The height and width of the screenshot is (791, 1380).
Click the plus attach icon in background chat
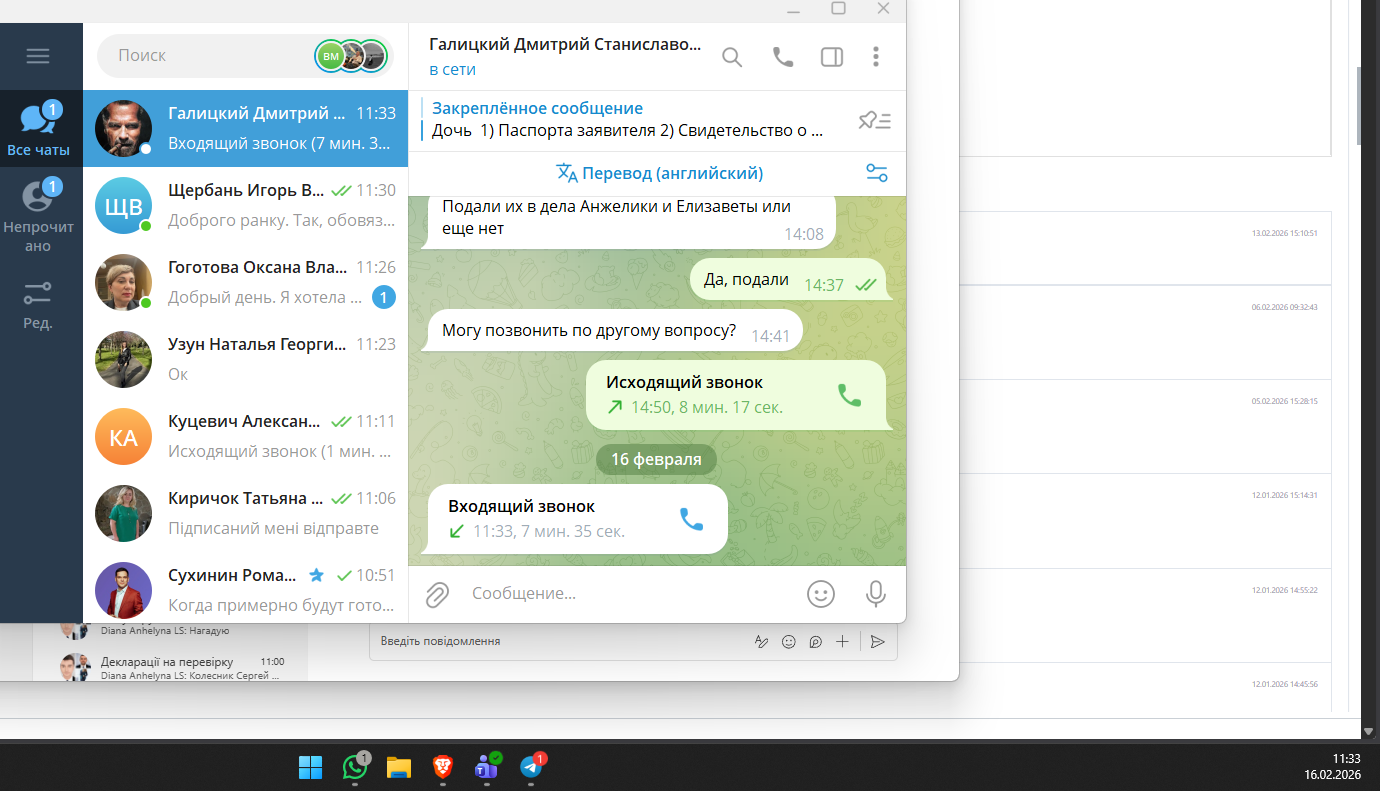[x=842, y=642]
